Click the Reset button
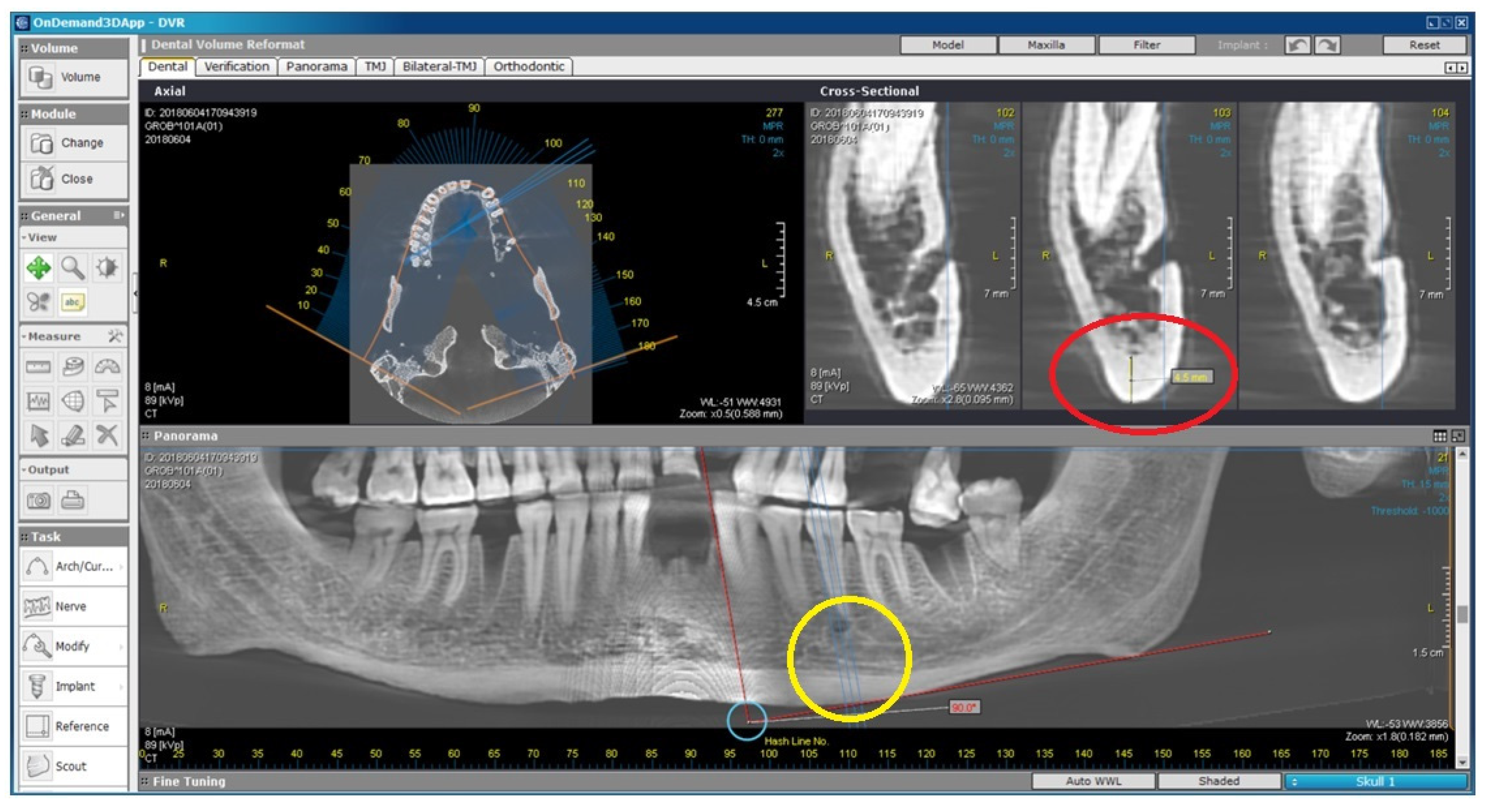Viewport: 1490px width, 812px height. point(1424,45)
